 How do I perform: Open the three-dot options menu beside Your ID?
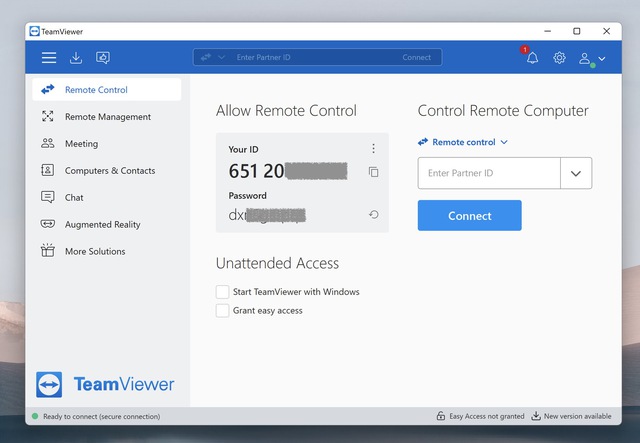(x=373, y=149)
